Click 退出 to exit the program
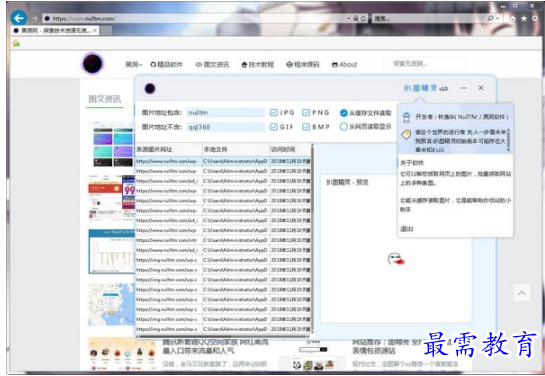 click(x=407, y=229)
